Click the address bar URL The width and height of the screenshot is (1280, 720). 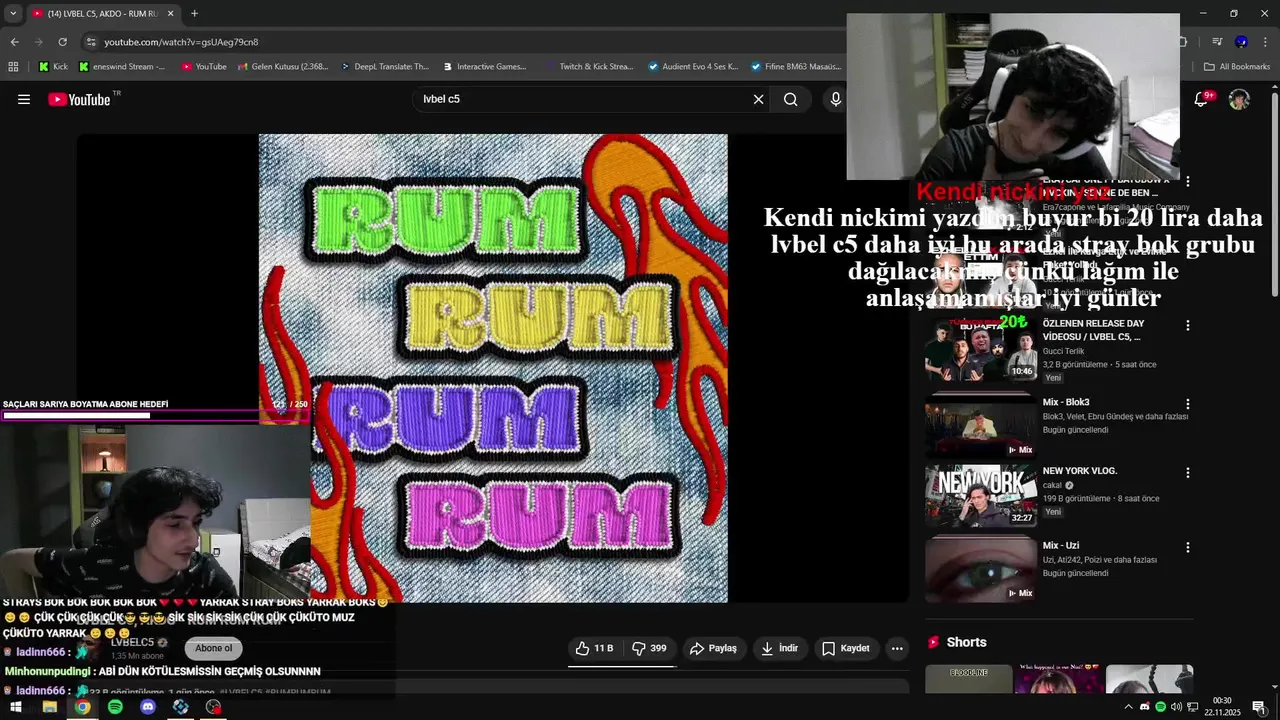point(181,42)
